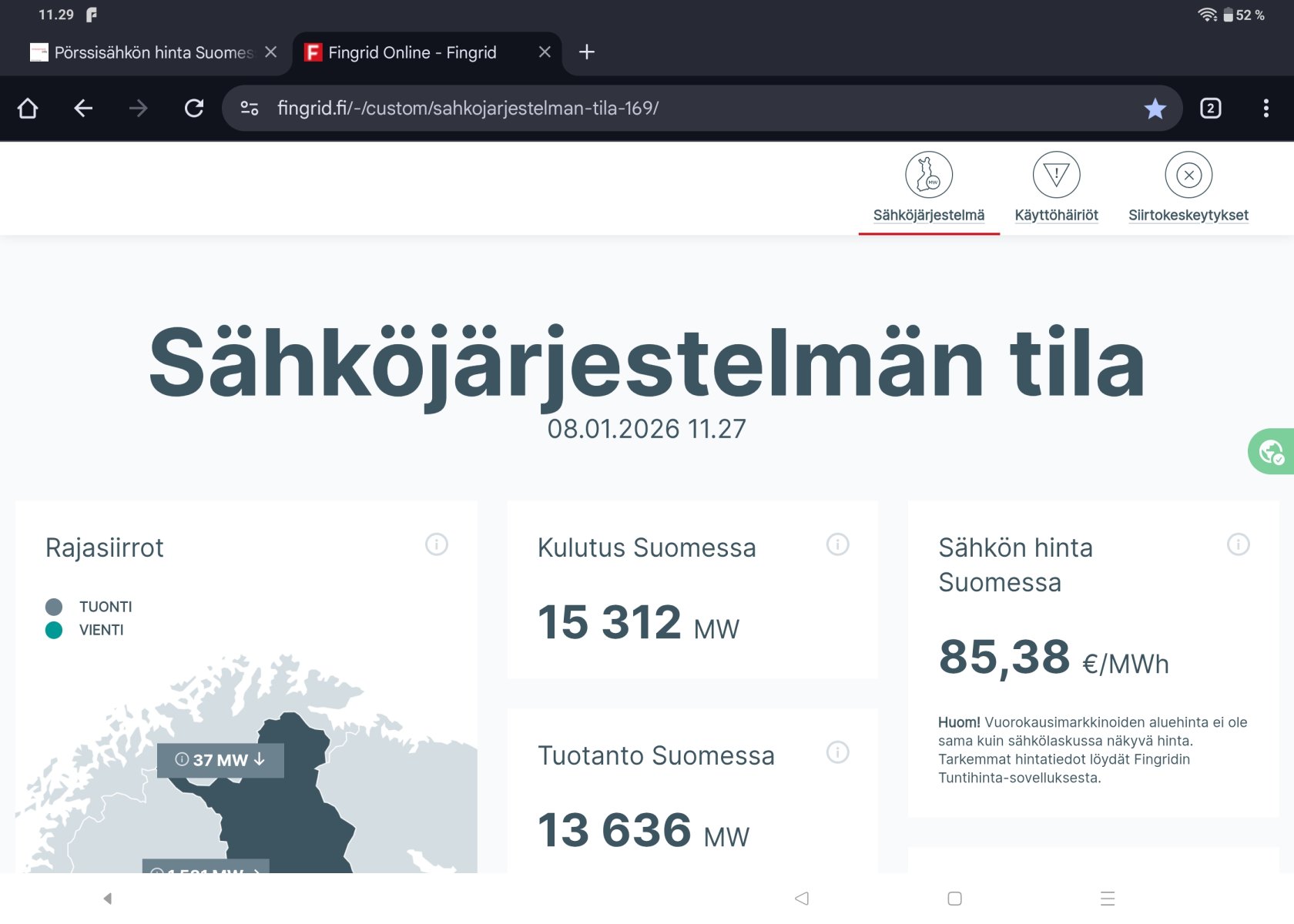Show info for Kulutus Suomessa
Screen dimensions: 1294x924
coord(837,544)
